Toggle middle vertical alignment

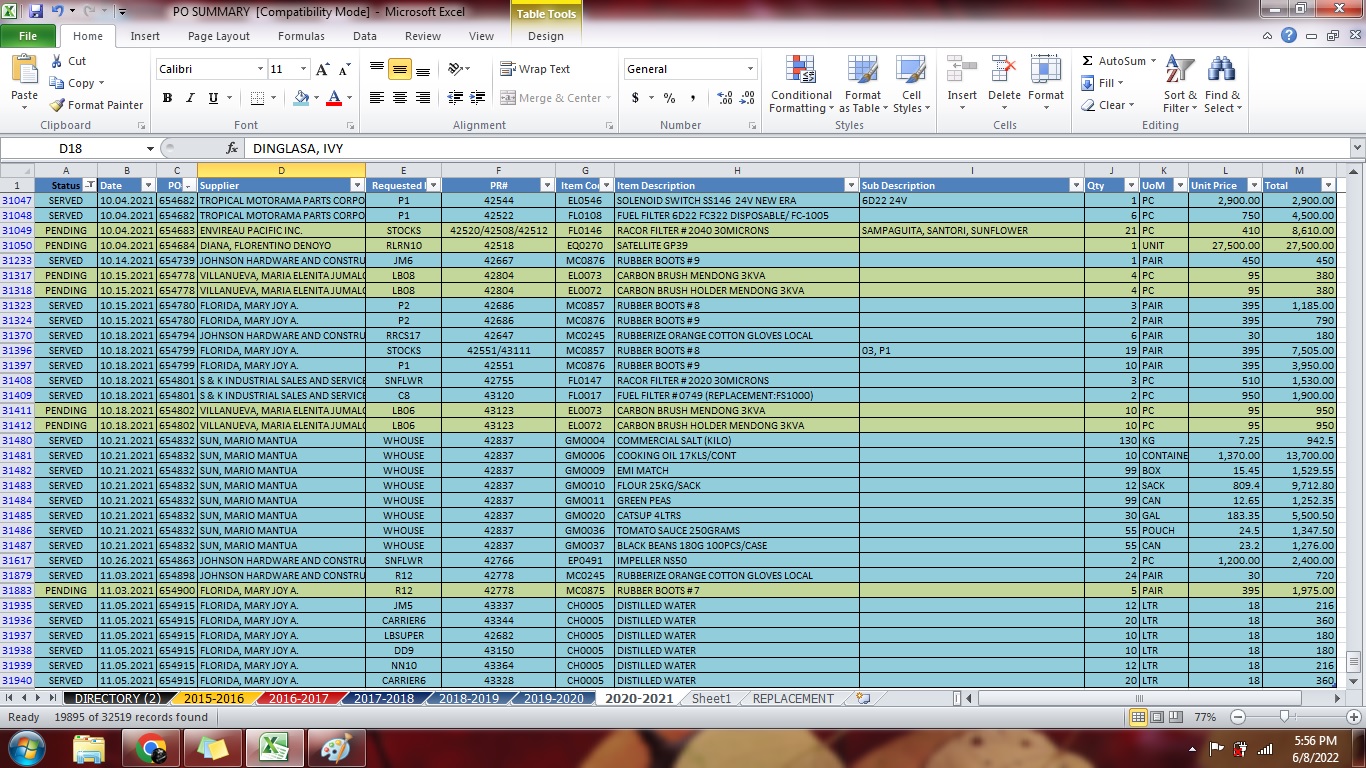pyautogui.click(x=400, y=69)
